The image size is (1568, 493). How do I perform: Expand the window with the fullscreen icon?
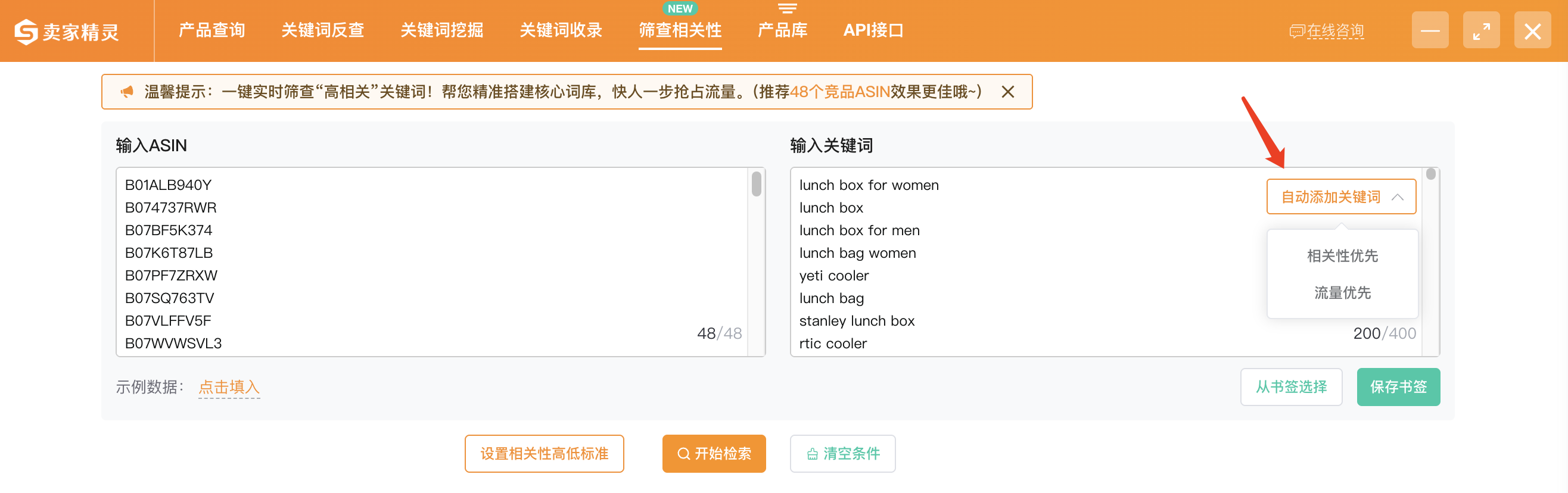click(1482, 30)
